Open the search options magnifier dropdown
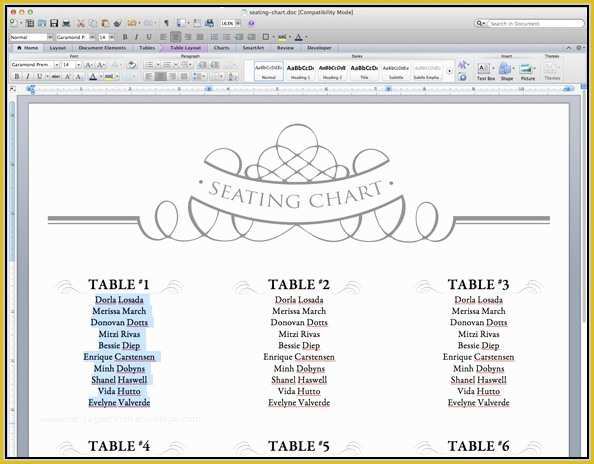Screen dimensions: 594x464 (480, 23)
